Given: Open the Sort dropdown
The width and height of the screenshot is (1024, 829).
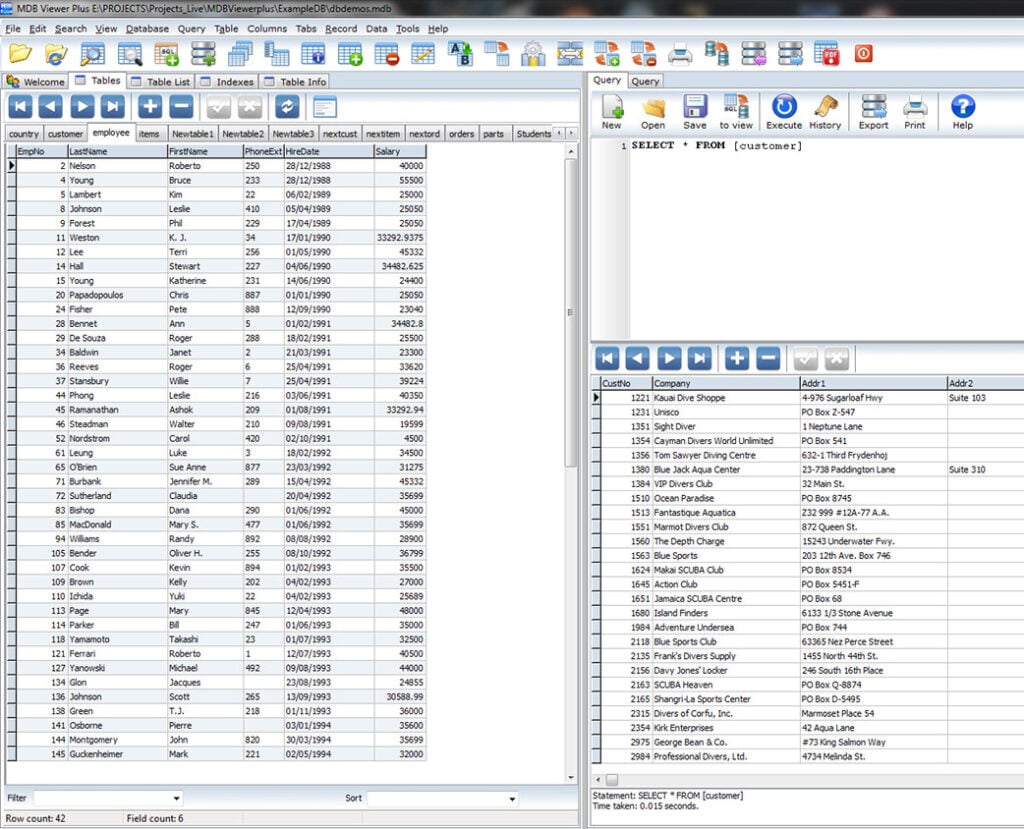Looking at the screenshot, I should [x=511, y=798].
